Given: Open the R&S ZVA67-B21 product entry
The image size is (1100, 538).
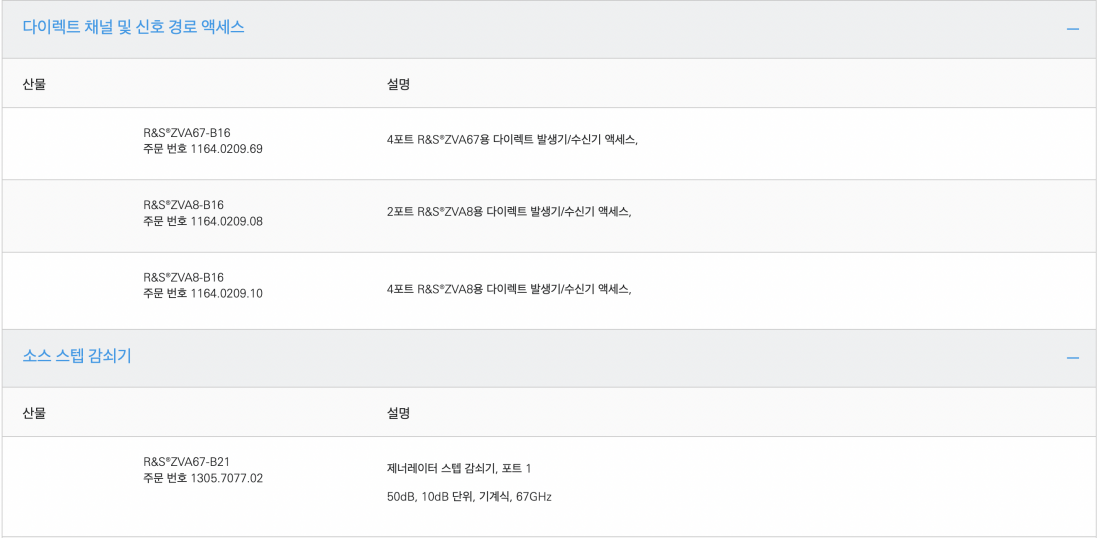Looking at the screenshot, I should [187, 462].
